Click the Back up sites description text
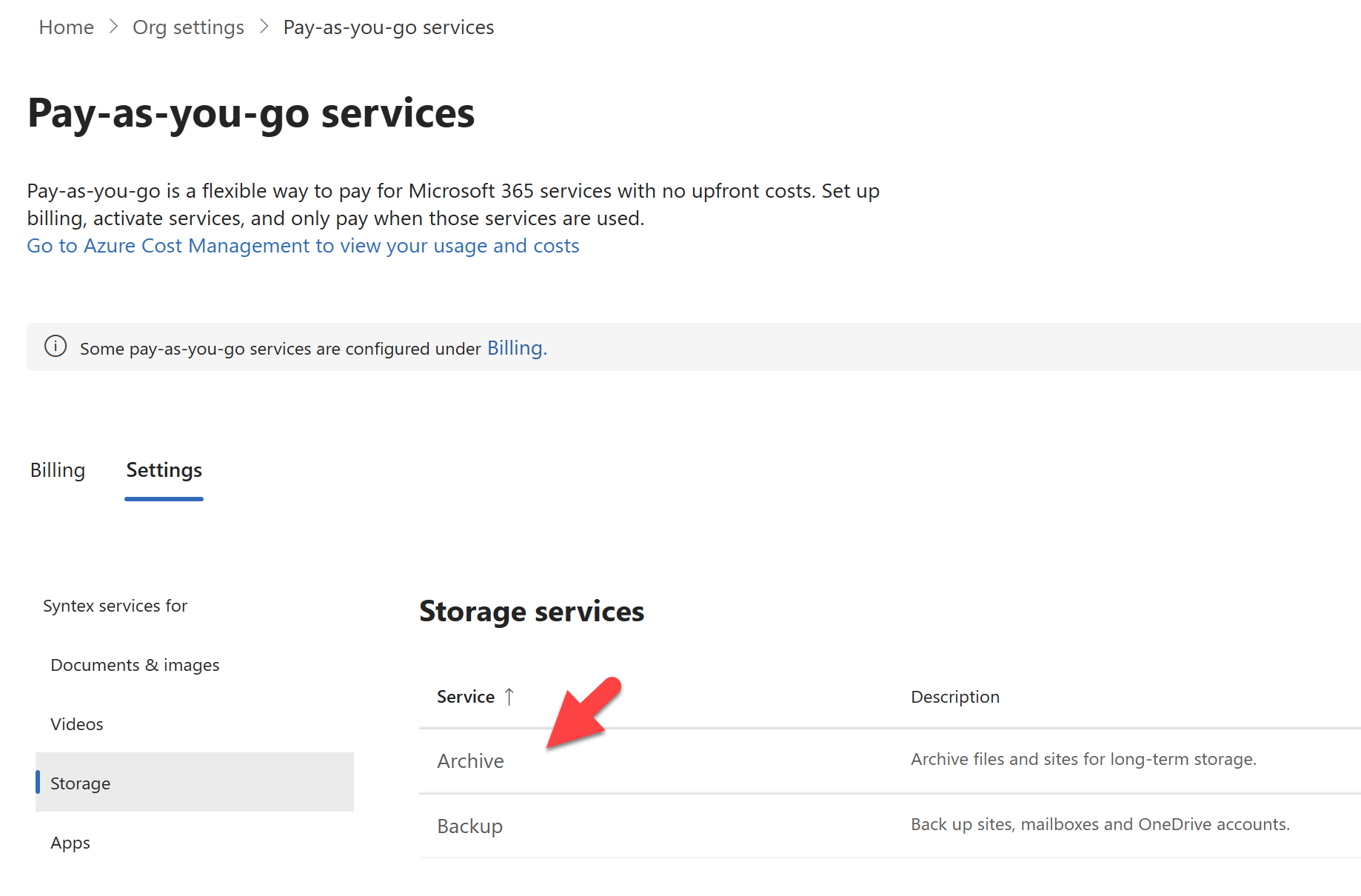The image size is (1361, 896). coord(1100,824)
